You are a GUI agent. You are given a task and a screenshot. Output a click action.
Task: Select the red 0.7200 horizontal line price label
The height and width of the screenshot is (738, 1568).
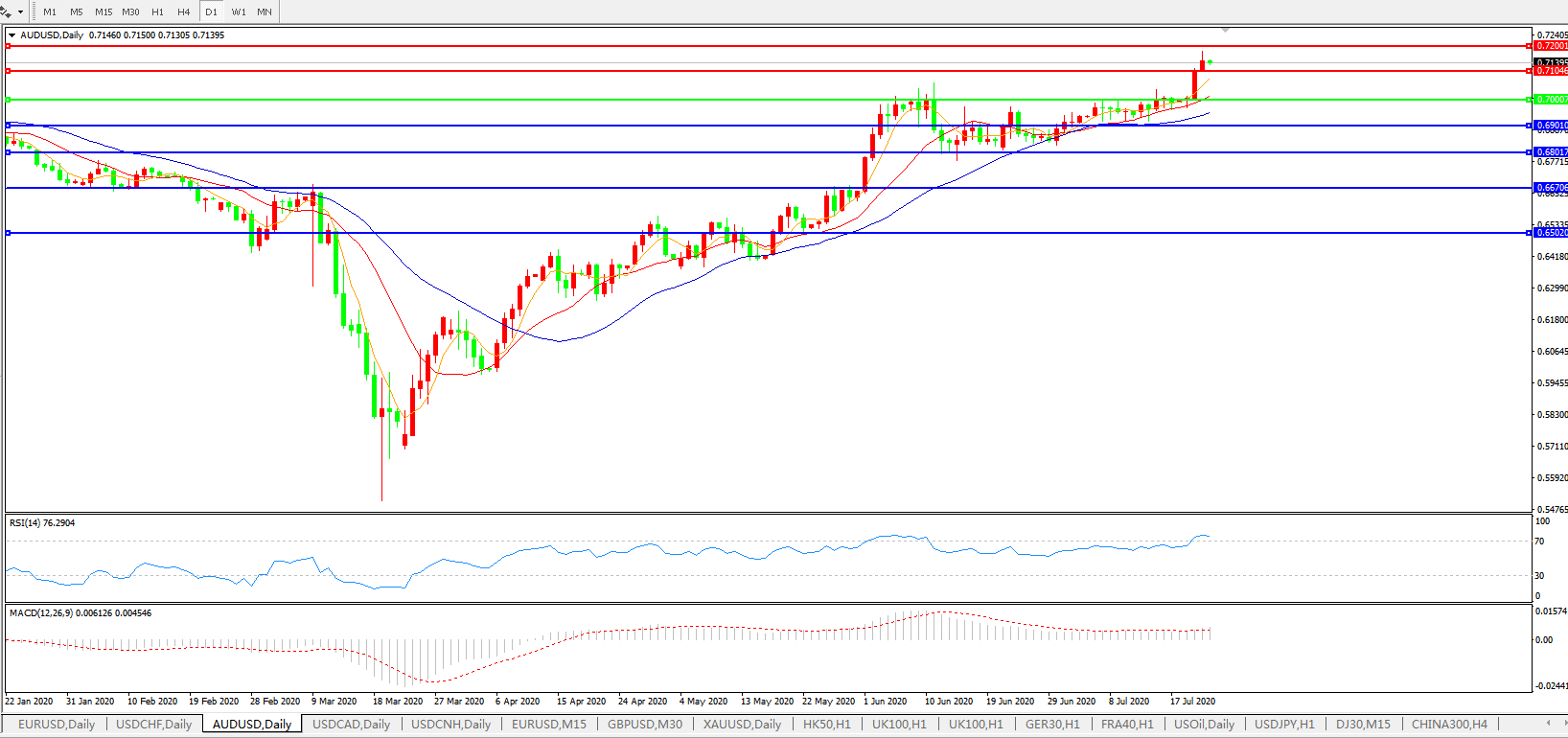pyautogui.click(x=1550, y=46)
